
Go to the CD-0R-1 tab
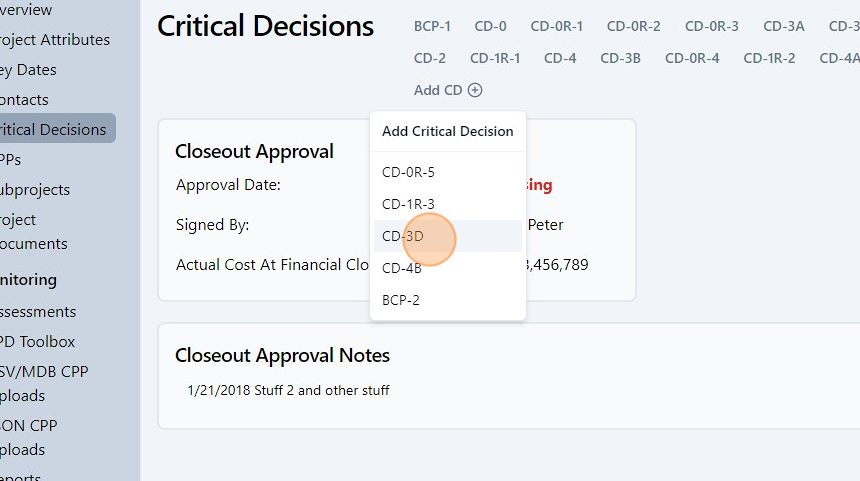pos(557,26)
